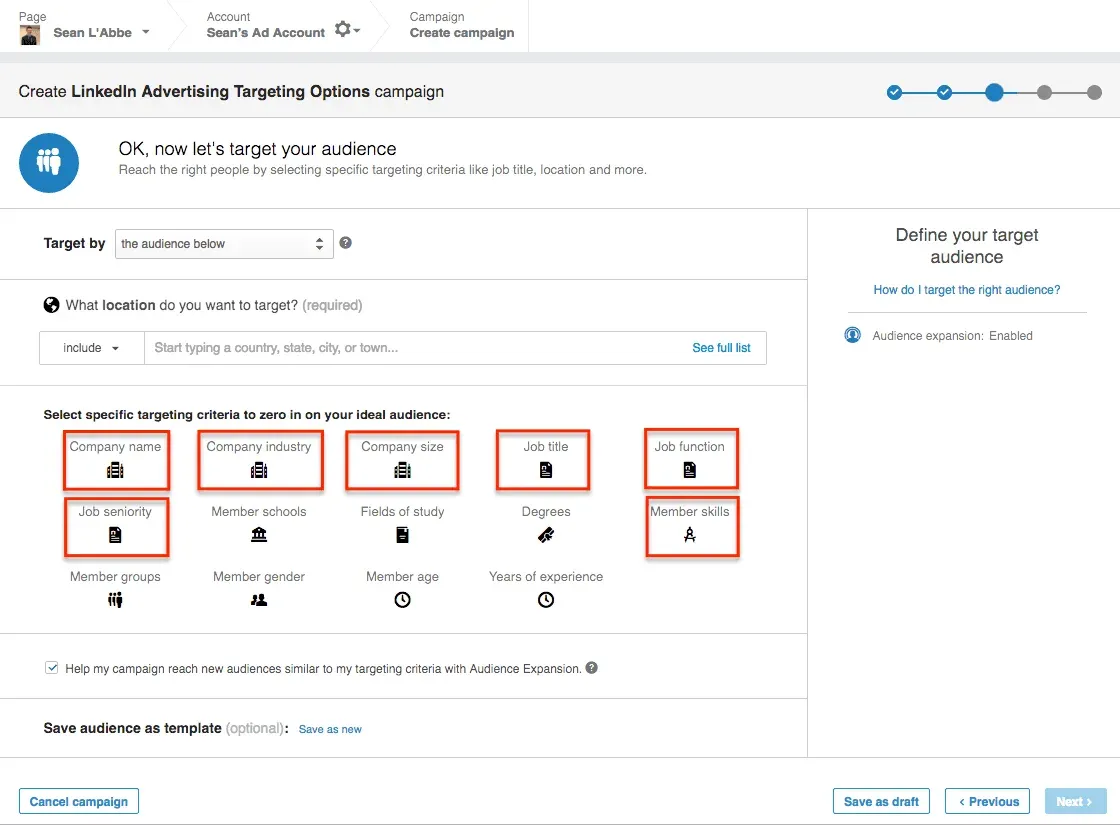Open Member schools targeting criteria
This screenshot has width=1120, height=825.
pyautogui.click(x=259, y=524)
